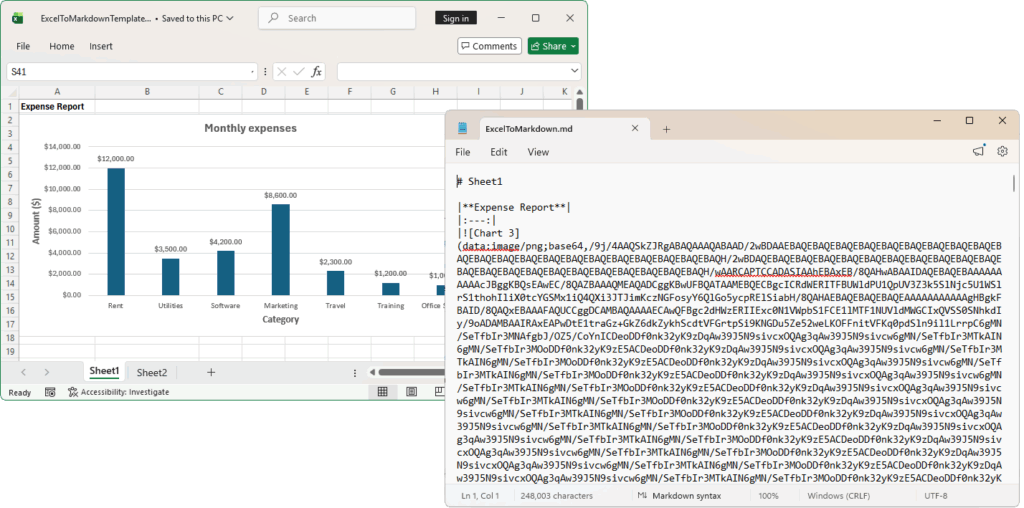Click the Notepad megaphone announcements icon
The height and width of the screenshot is (508, 1024).
point(978,151)
